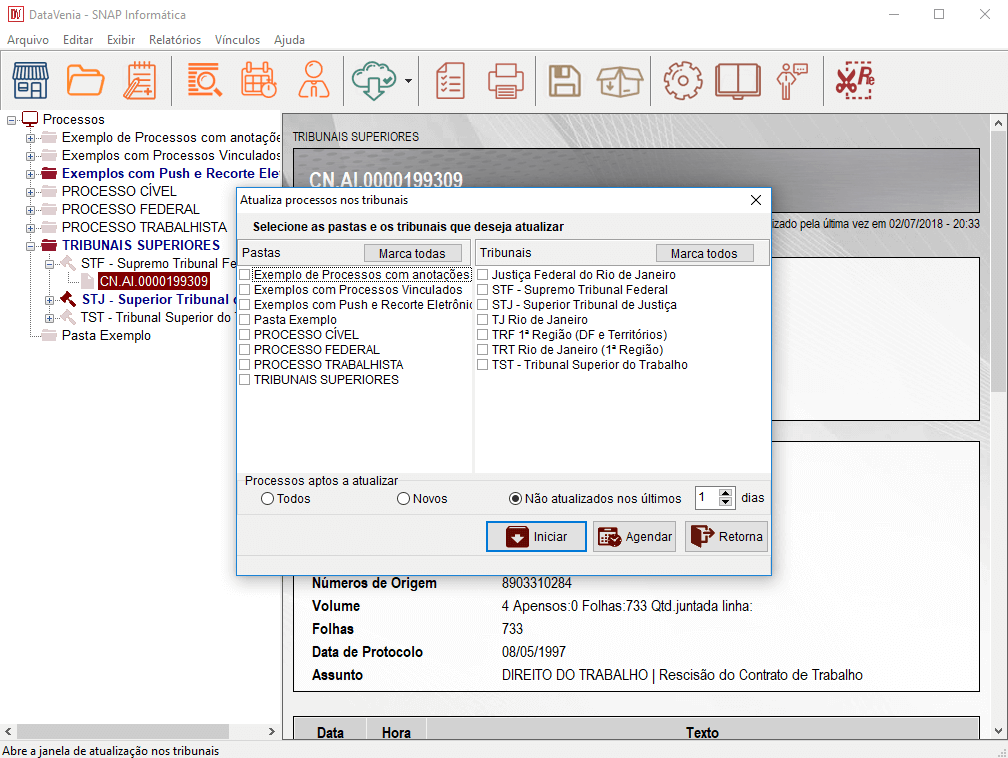The image size is (1008, 758).
Task: Click the tree panel horizontal scrollbar thumb
Action: [123, 732]
